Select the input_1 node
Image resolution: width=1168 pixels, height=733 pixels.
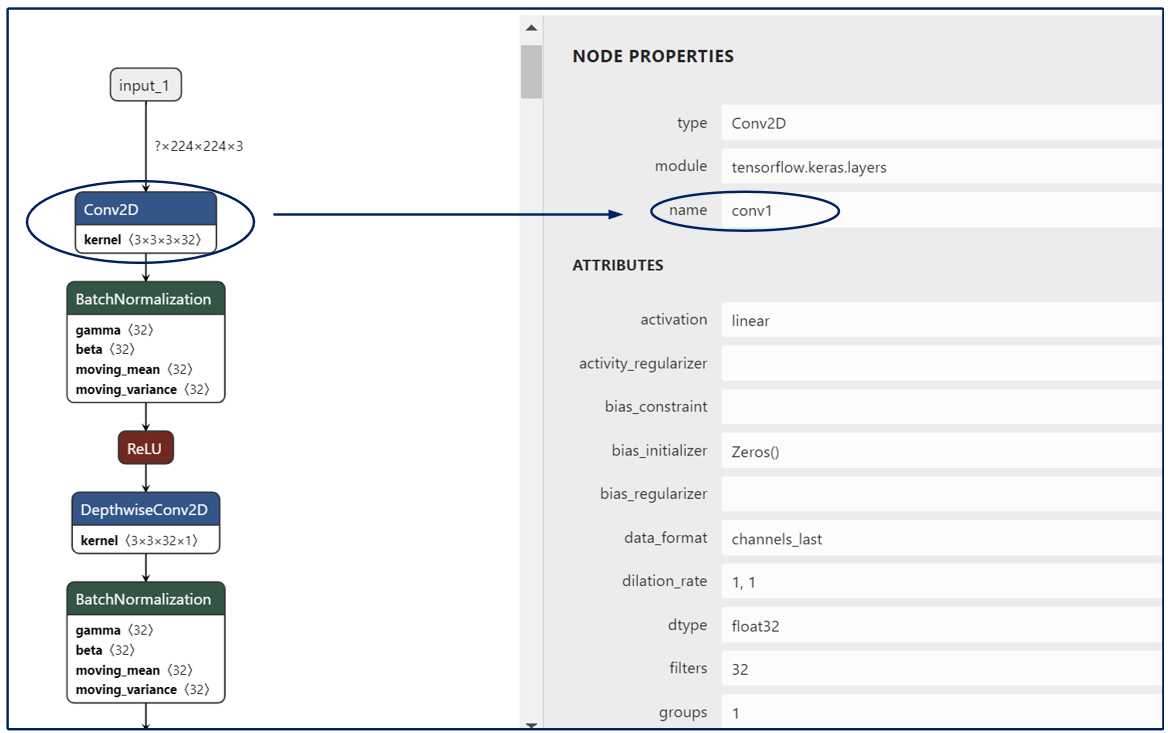[x=145, y=86]
